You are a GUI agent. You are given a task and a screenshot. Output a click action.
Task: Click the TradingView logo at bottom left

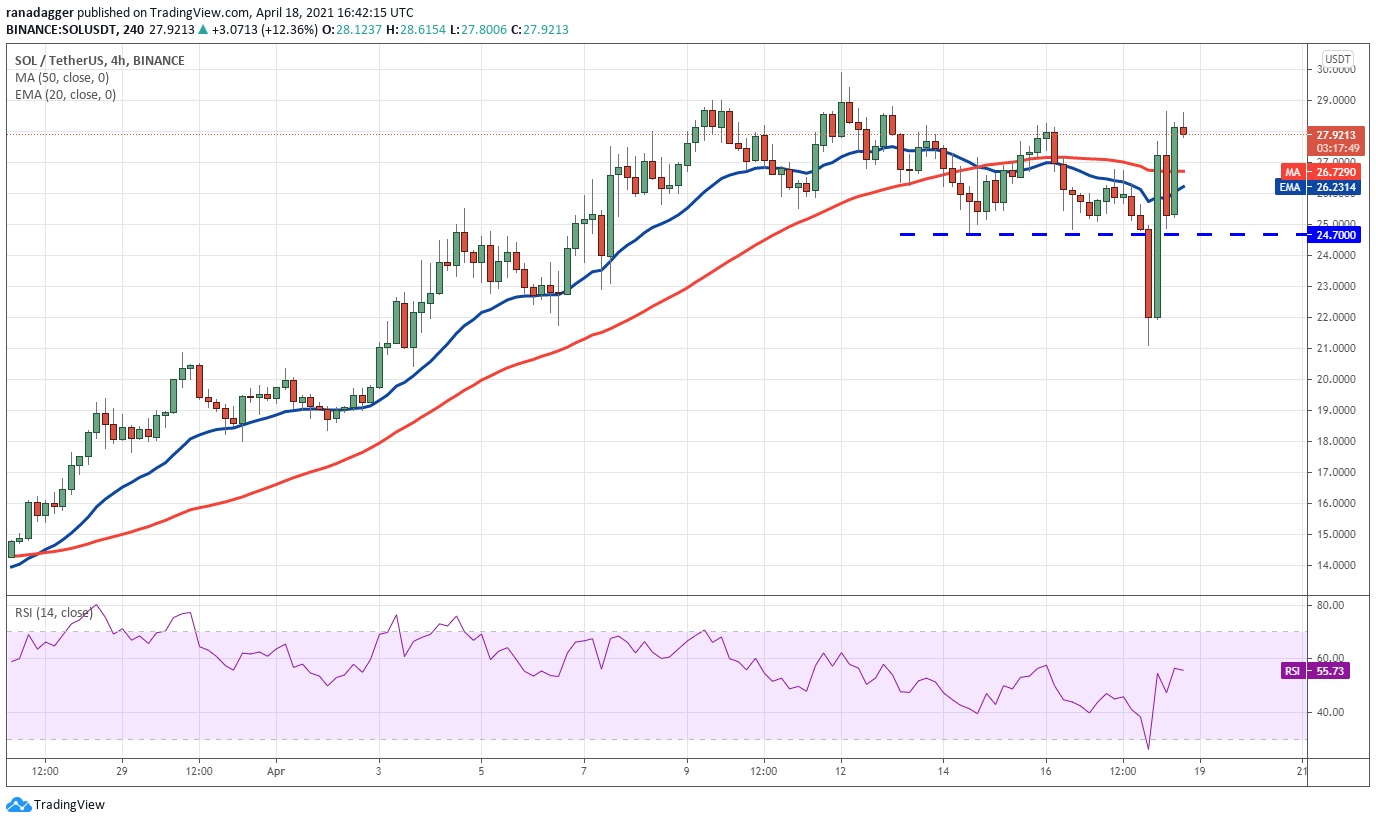coord(56,804)
